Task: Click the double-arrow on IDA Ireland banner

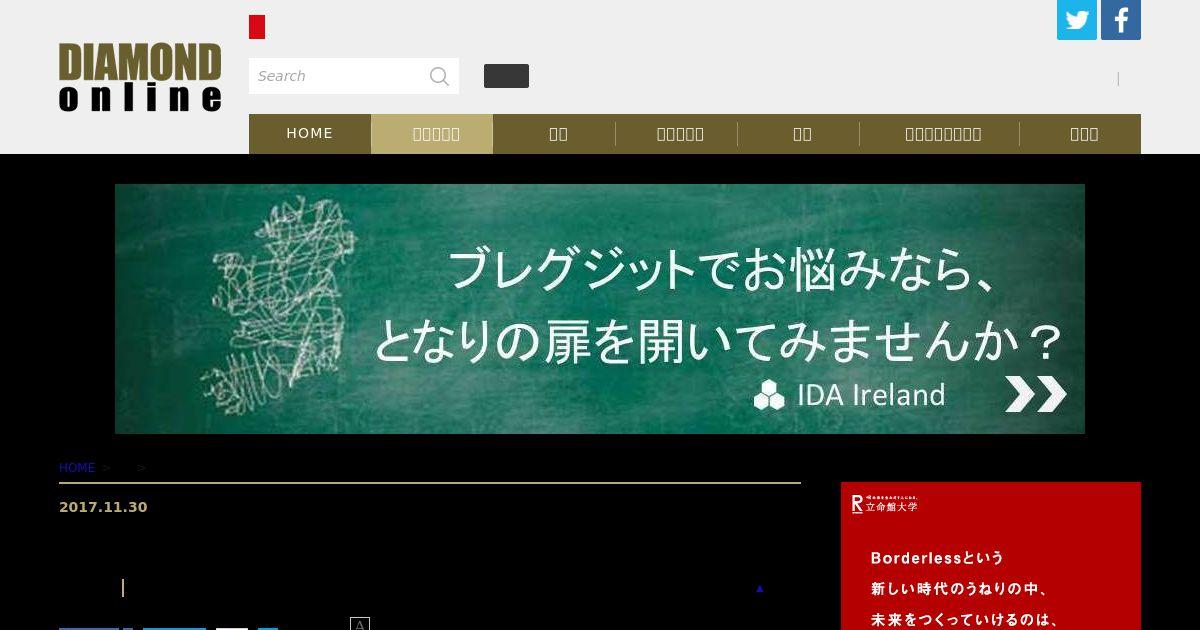Action: (x=1036, y=394)
